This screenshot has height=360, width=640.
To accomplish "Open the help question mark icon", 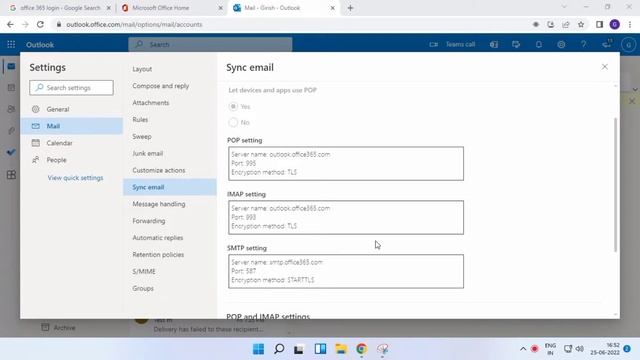I will [584, 44].
